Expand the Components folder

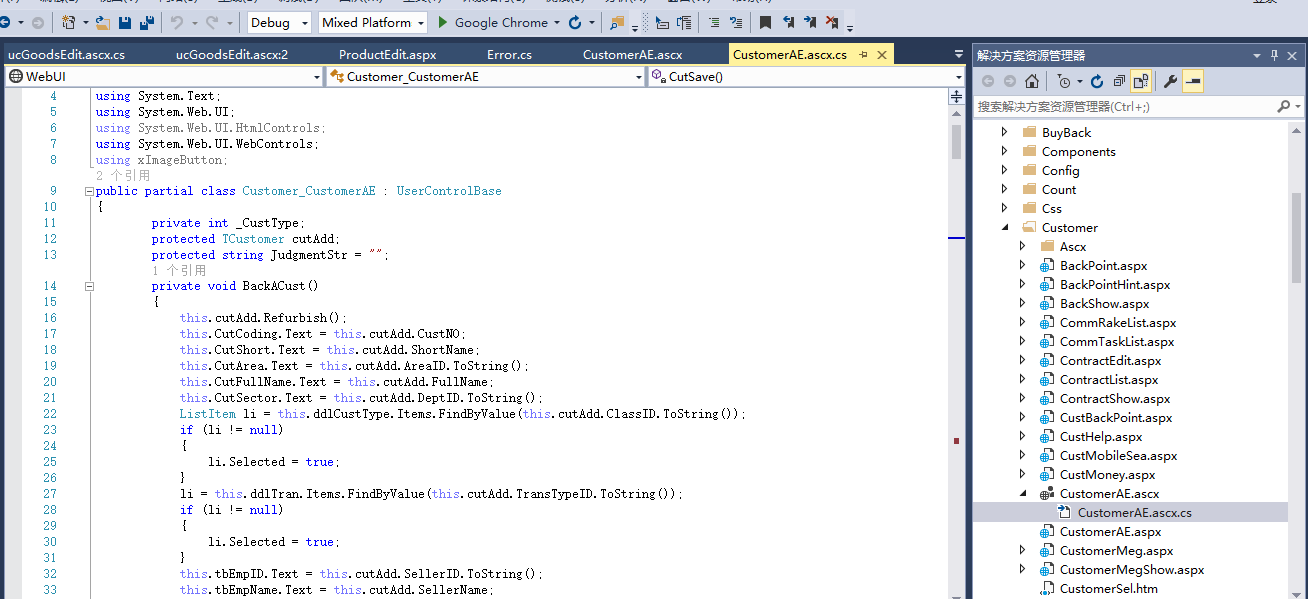[1005, 151]
